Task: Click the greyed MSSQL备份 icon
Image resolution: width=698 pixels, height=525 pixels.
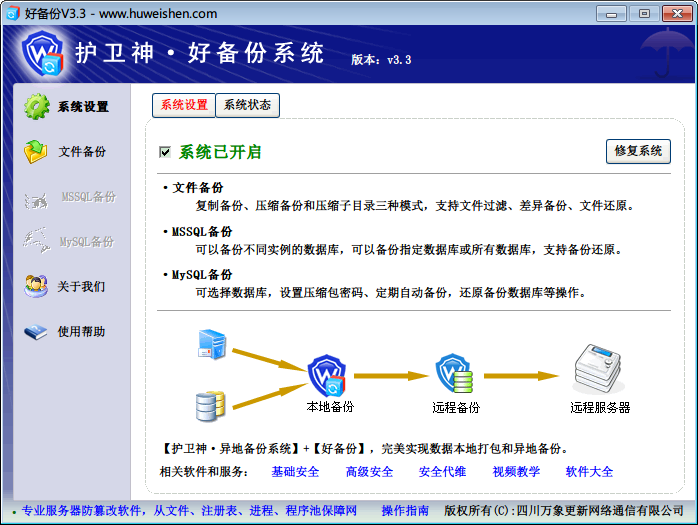Action: coord(36,200)
